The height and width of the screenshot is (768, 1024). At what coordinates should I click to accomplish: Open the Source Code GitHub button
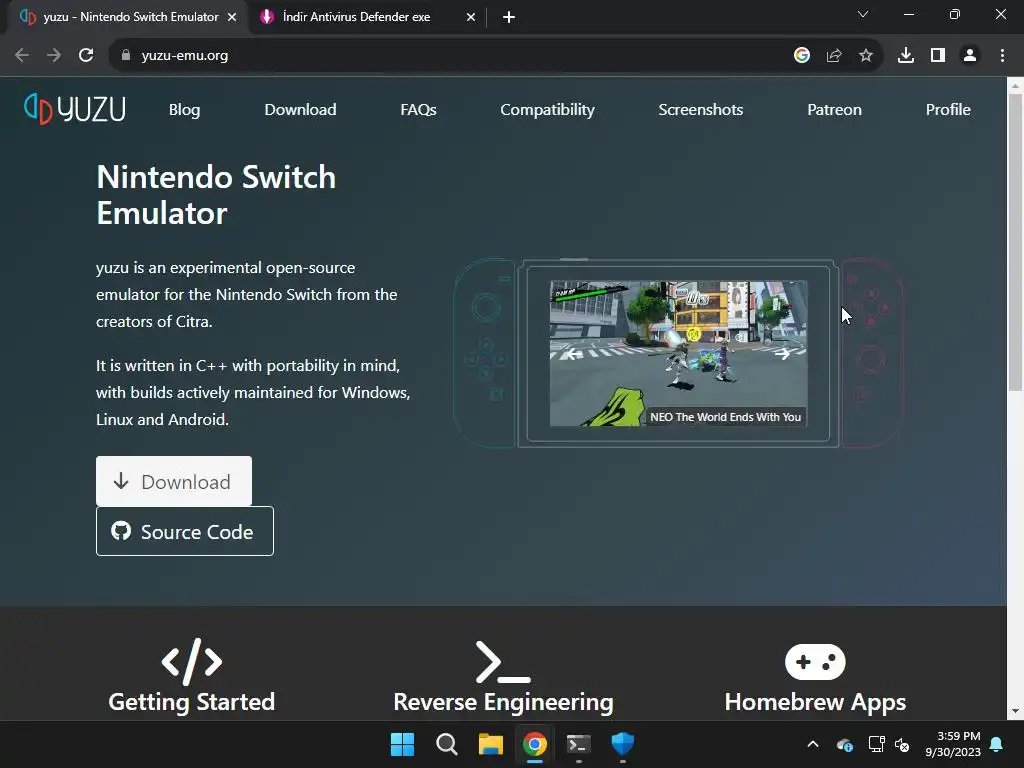click(x=185, y=531)
